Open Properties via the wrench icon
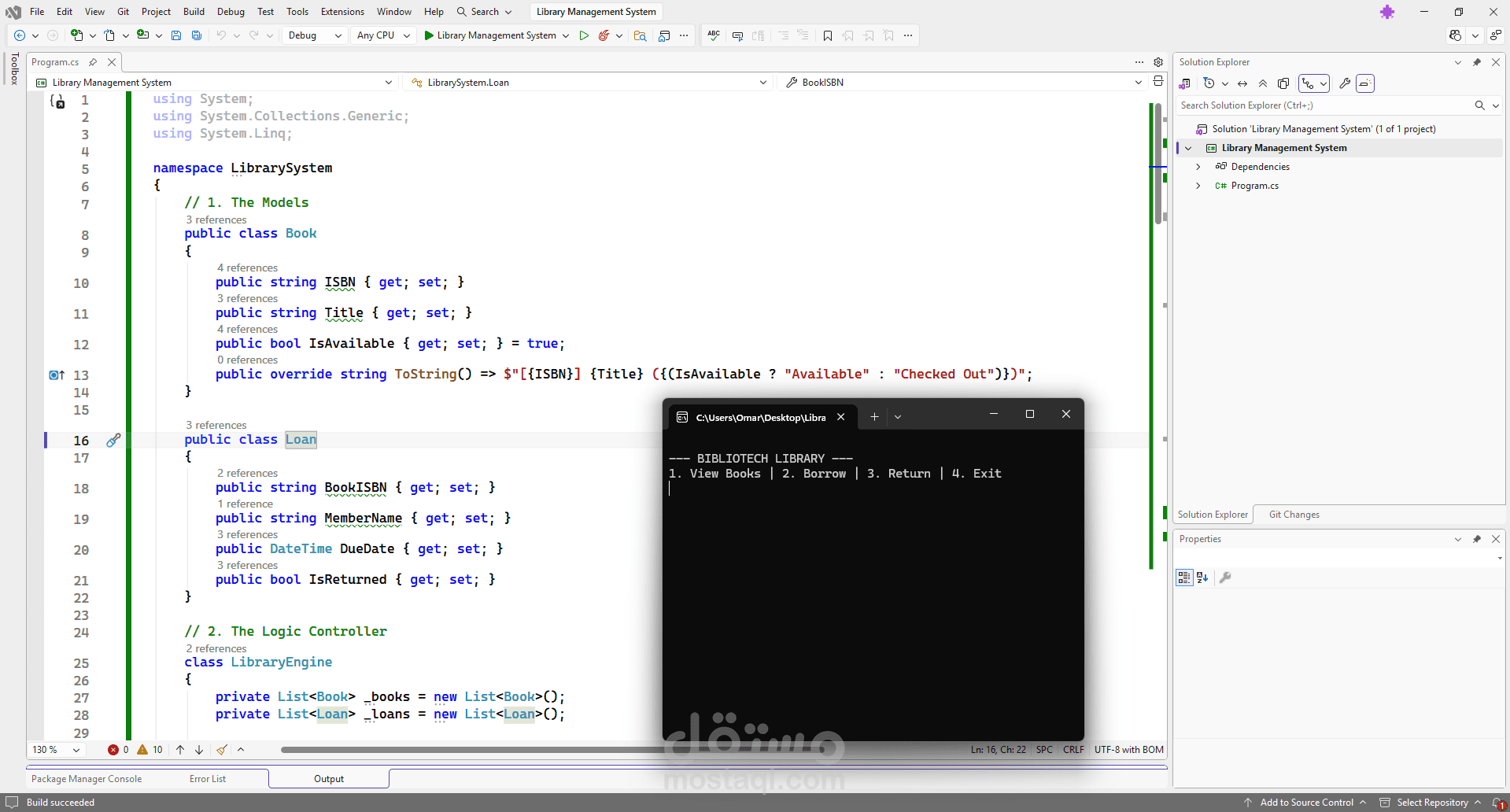1510x812 pixels. point(1345,83)
